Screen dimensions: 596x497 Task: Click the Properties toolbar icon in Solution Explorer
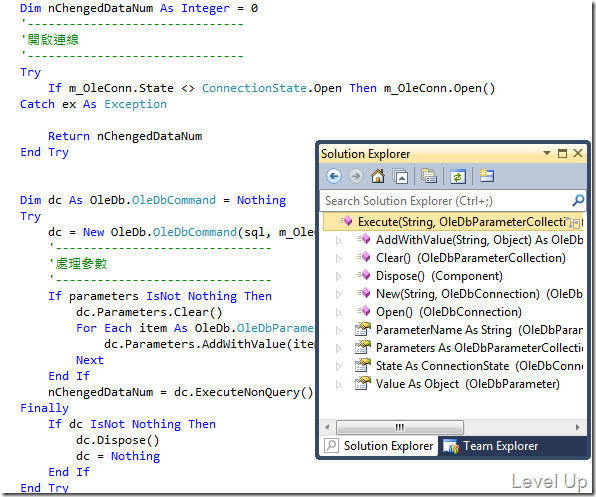tap(487, 176)
